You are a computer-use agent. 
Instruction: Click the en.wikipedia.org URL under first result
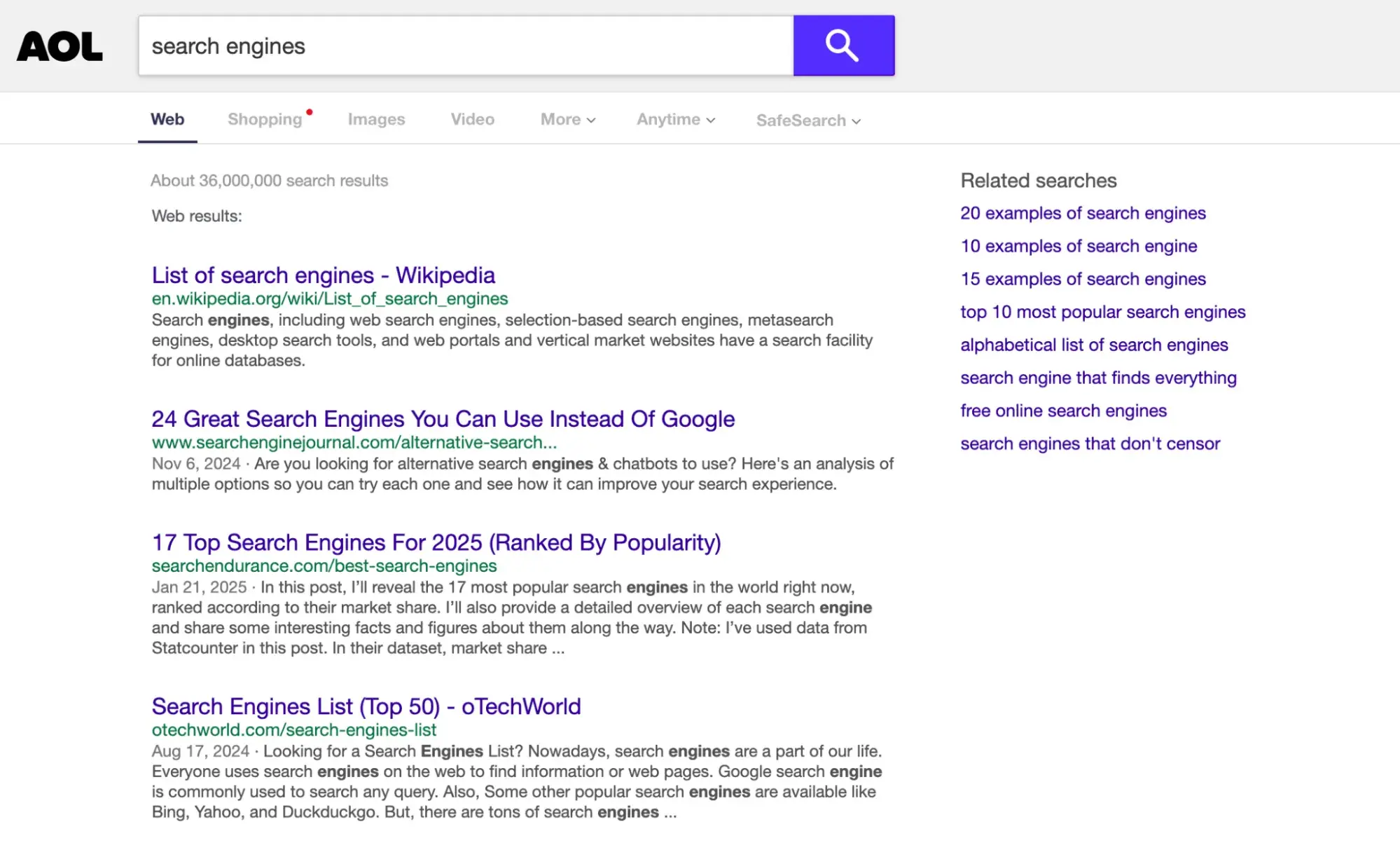click(x=330, y=299)
